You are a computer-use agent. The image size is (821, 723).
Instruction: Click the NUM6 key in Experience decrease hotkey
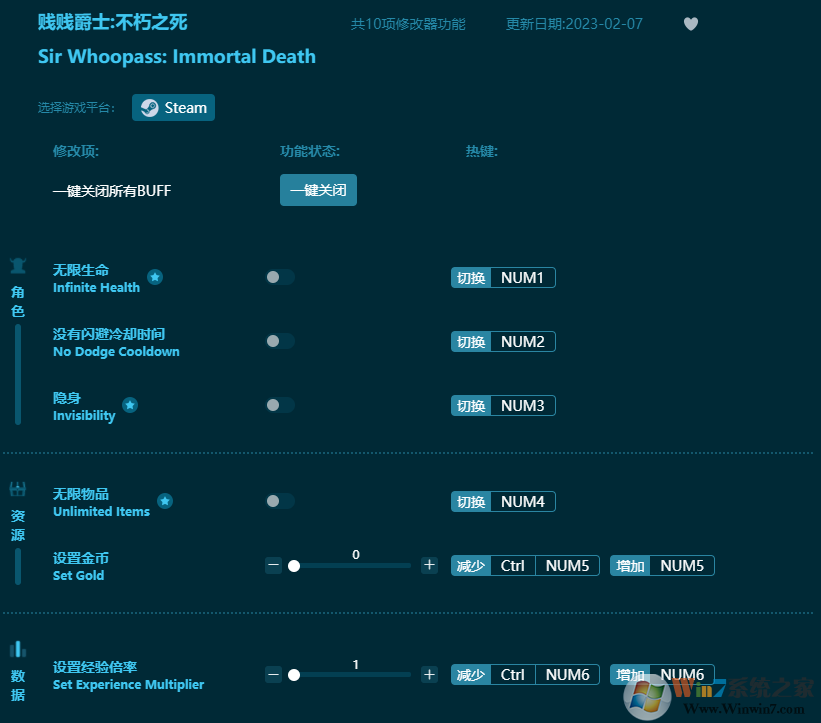coord(567,674)
